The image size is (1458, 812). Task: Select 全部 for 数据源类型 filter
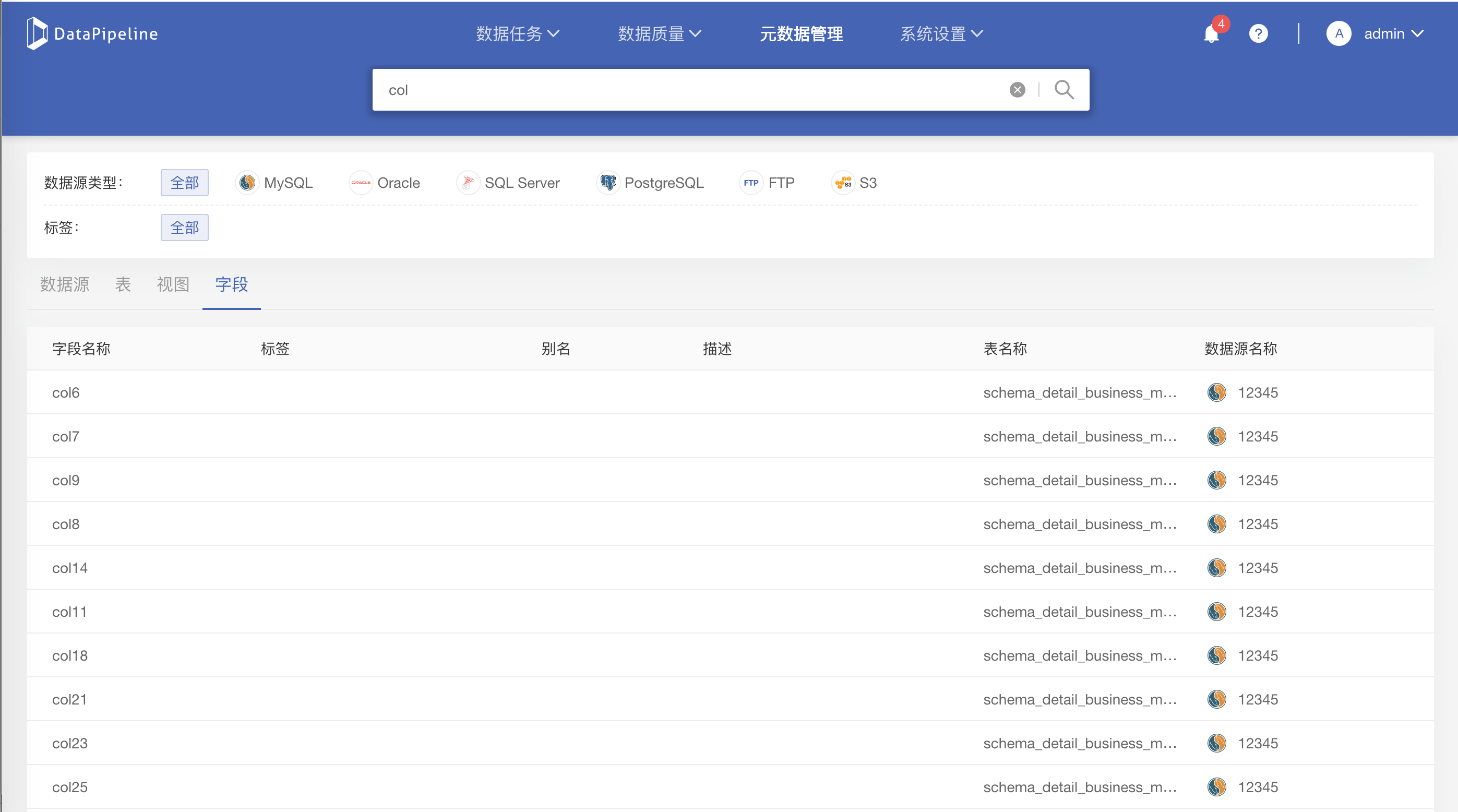(x=185, y=183)
